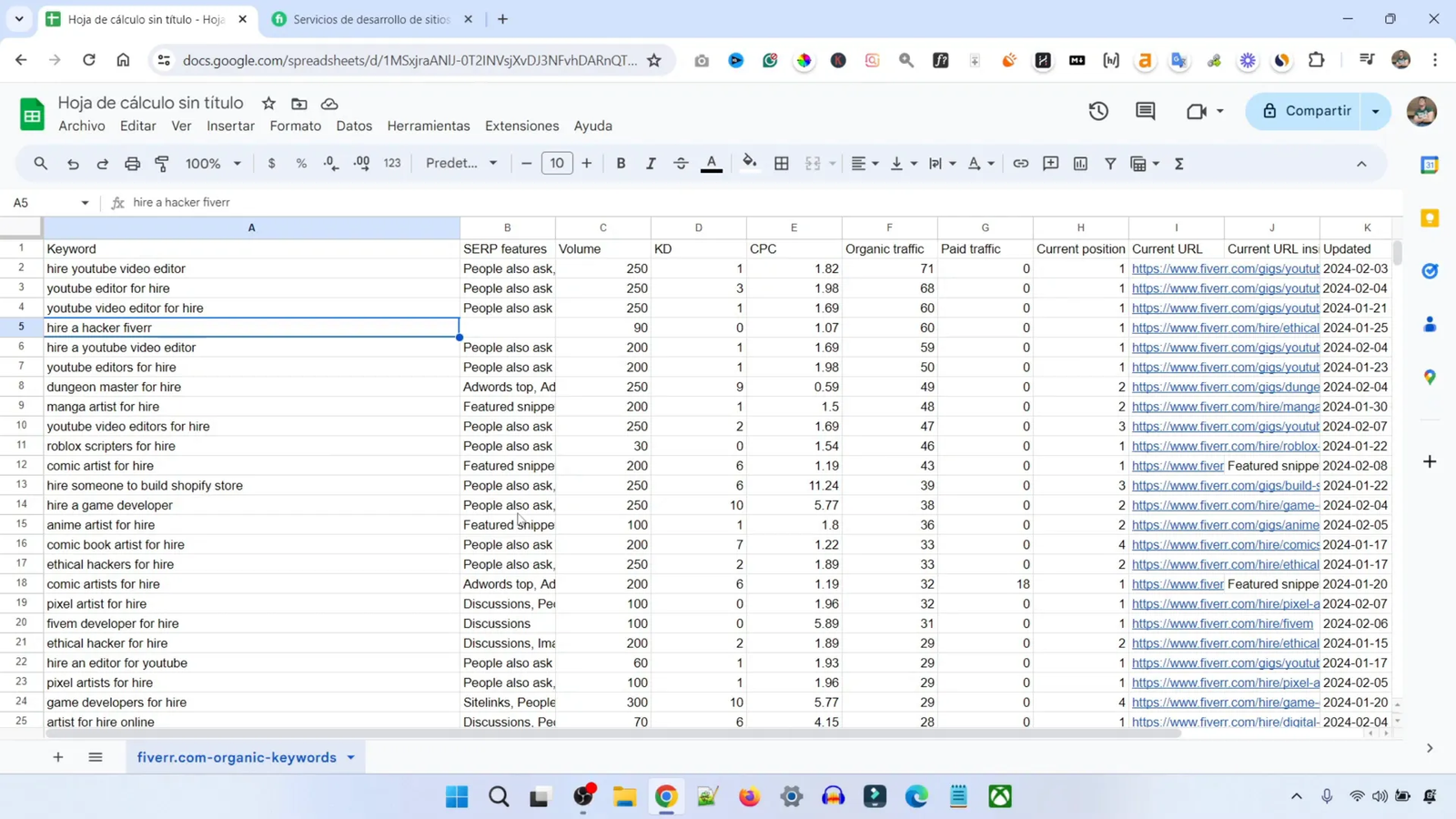Open the Borders tool

pos(781,164)
